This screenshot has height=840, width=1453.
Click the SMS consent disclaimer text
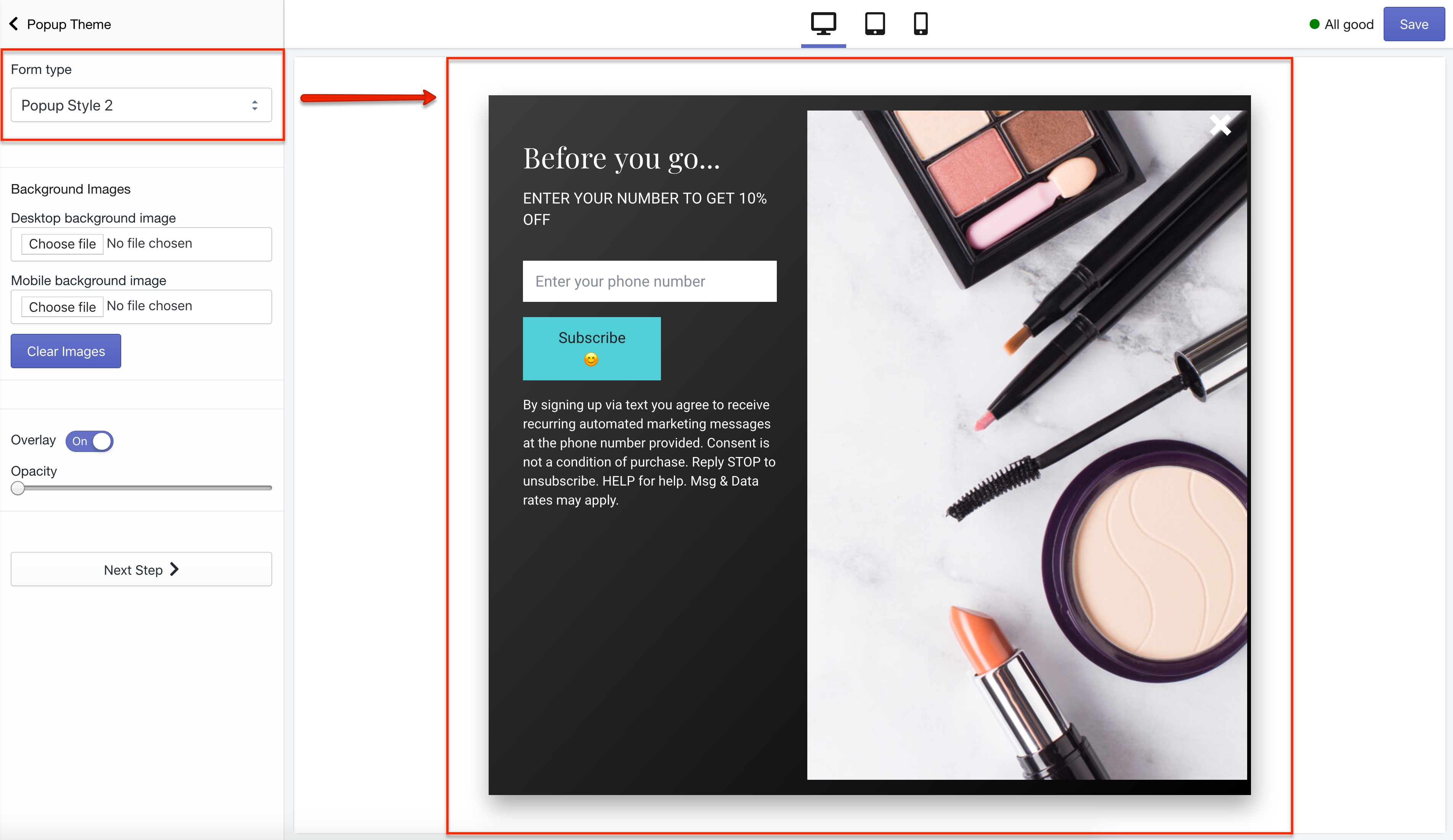[x=649, y=452]
